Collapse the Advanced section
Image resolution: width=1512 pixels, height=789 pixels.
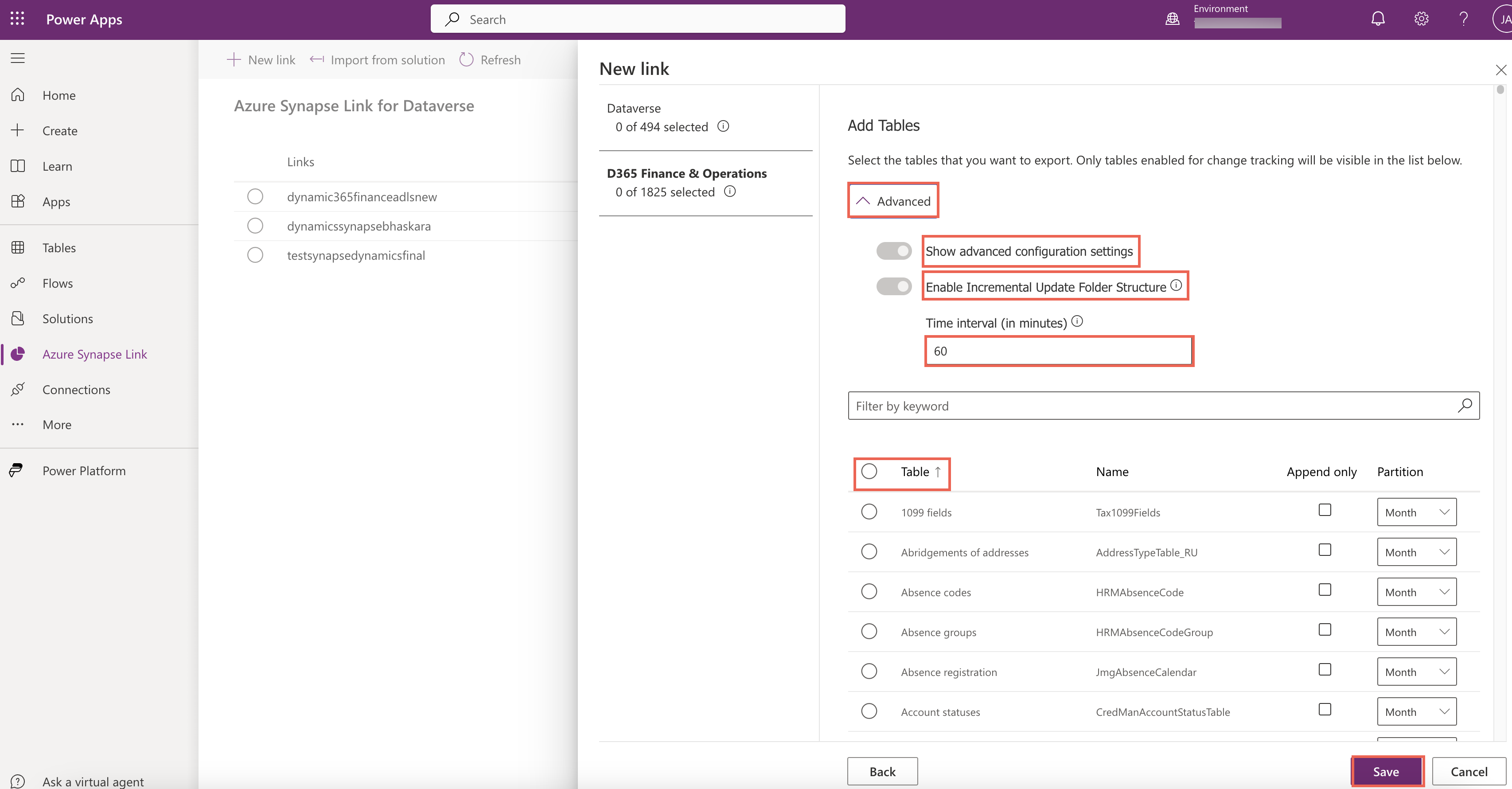(893, 201)
